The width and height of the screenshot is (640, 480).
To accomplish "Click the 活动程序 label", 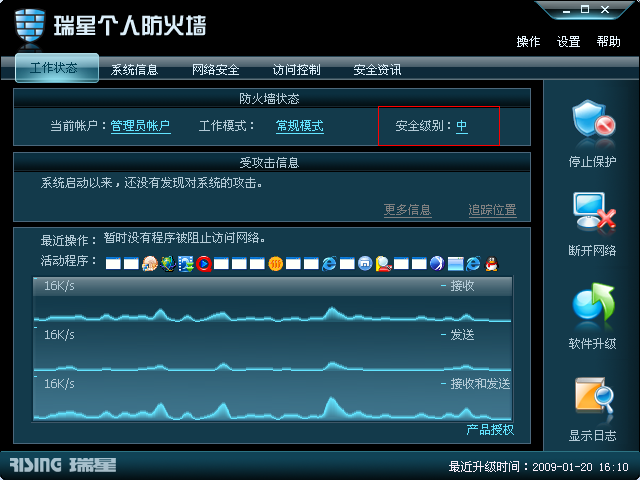I will pos(68,260).
